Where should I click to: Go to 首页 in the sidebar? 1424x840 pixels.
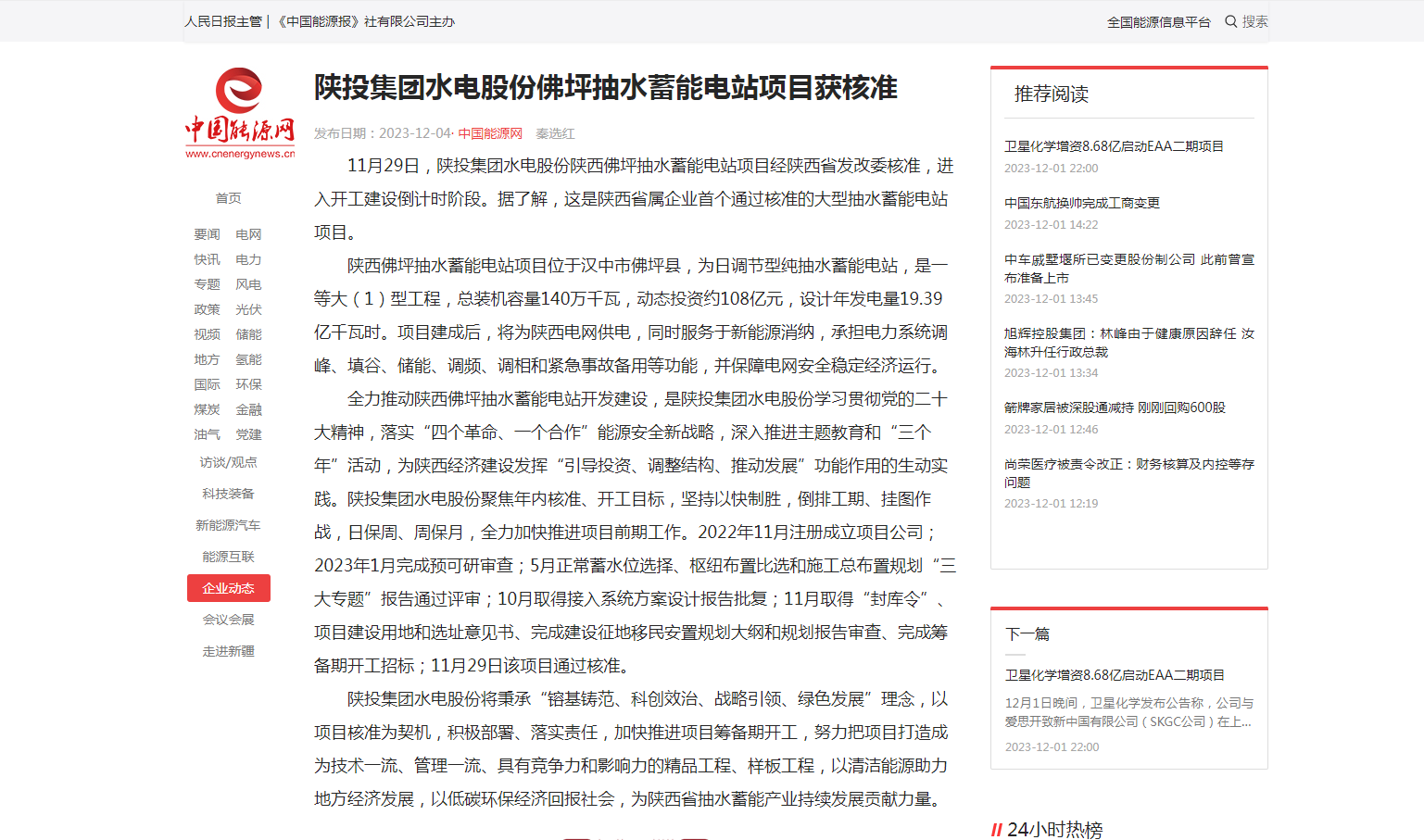point(228,198)
